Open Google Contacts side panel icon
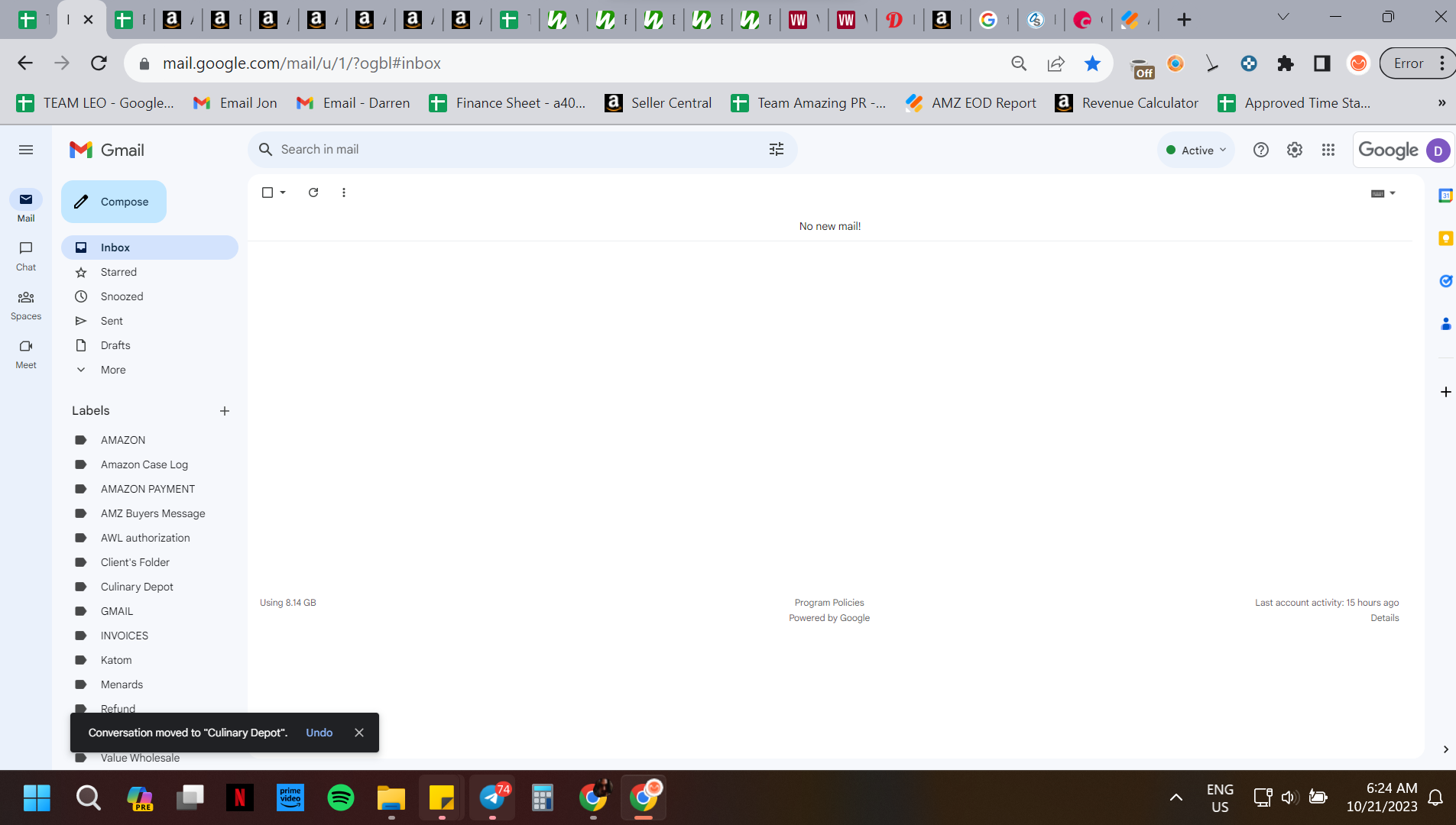This screenshot has height=825, width=1456. coord(1445,324)
